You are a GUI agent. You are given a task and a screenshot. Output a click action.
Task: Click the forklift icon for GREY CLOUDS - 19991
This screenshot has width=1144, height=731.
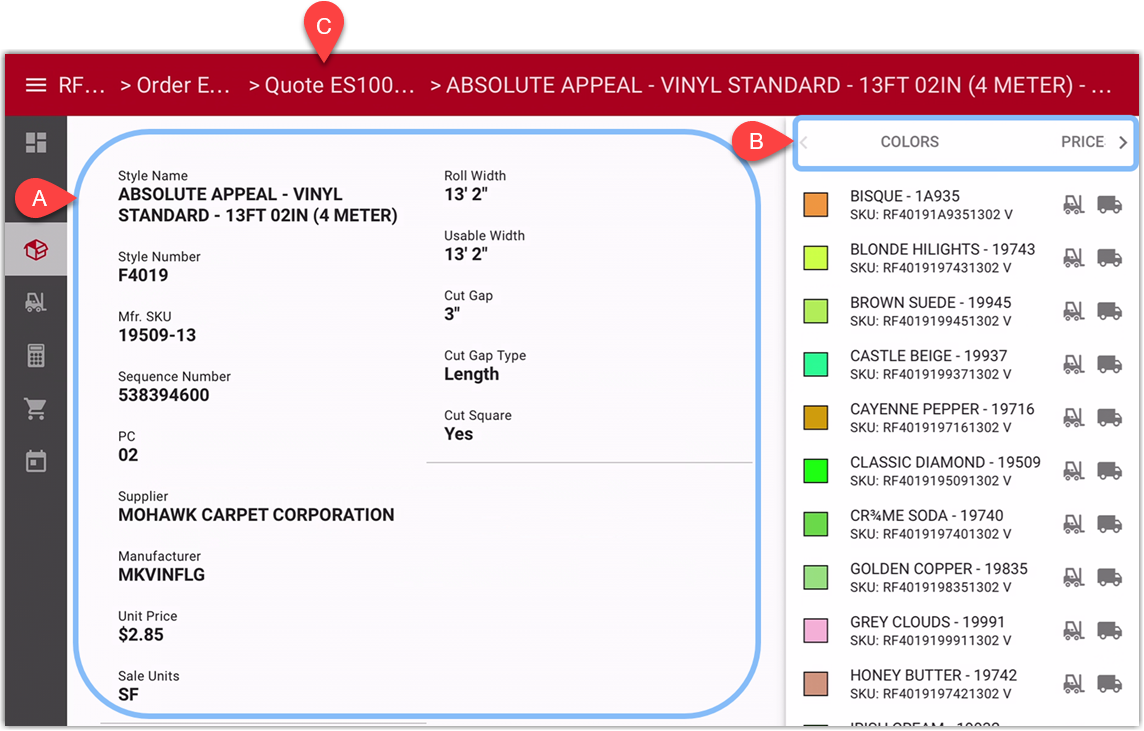1074,630
